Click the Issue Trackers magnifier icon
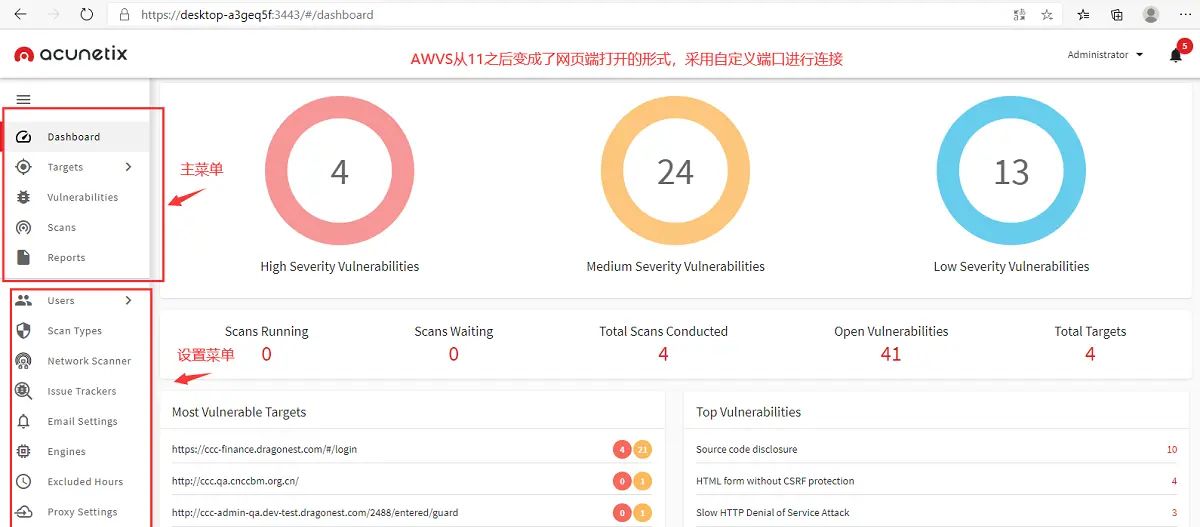The height and width of the screenshot is (527, 1200). click(24, 391)
